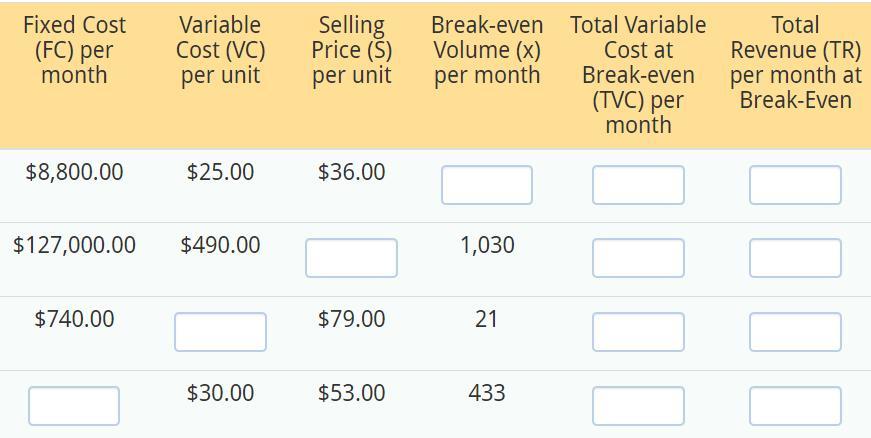Click the 1,030 break-even volume value
This screenshot has height=438, width=871.
487,245
